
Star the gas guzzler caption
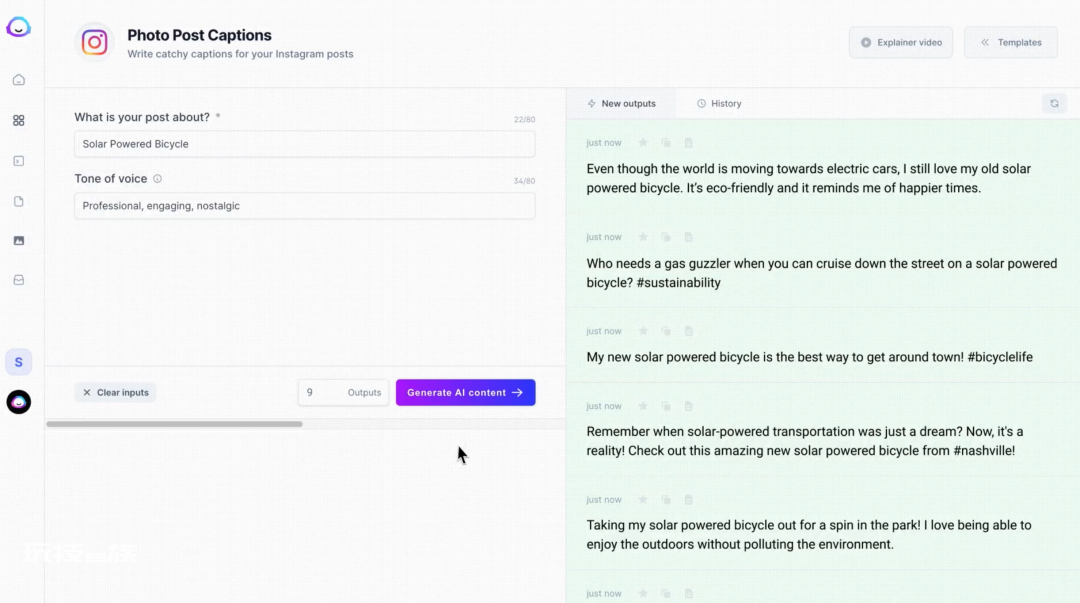click(x=643, y=237)
